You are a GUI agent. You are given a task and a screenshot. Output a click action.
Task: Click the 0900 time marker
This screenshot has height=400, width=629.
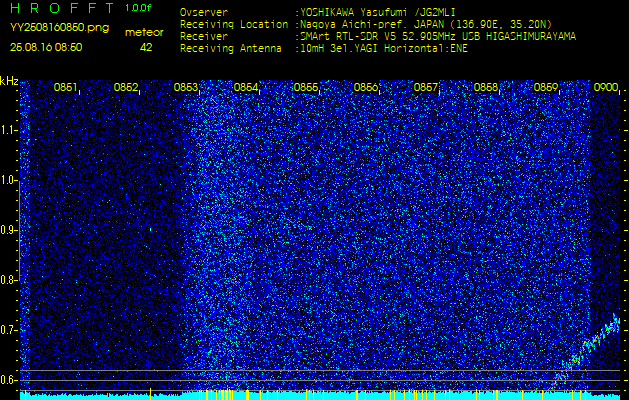click(x=605, y=87)
